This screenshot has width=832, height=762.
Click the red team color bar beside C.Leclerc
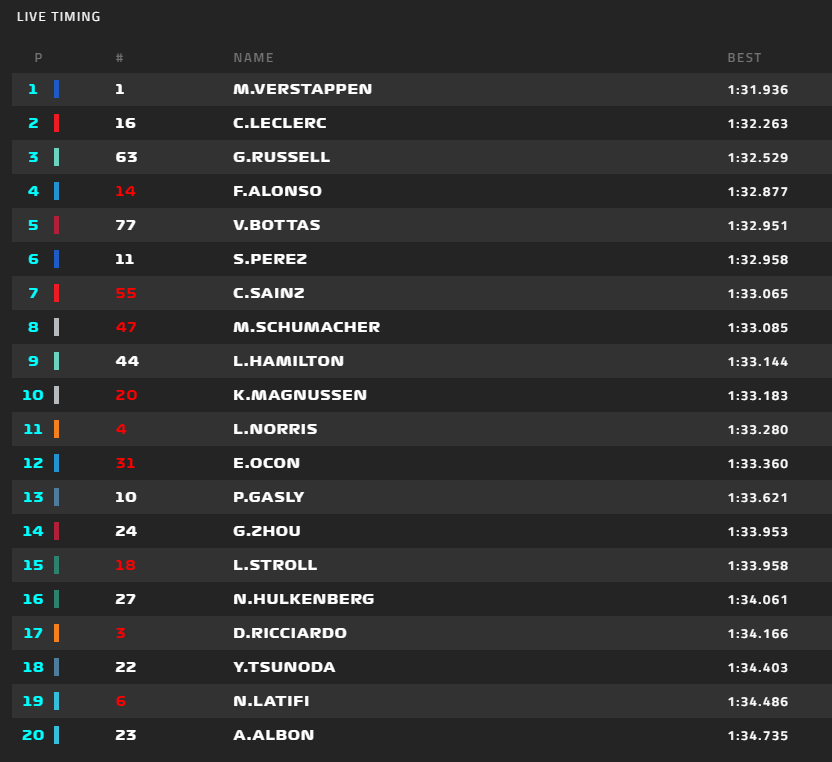click(x=57, y=123)
